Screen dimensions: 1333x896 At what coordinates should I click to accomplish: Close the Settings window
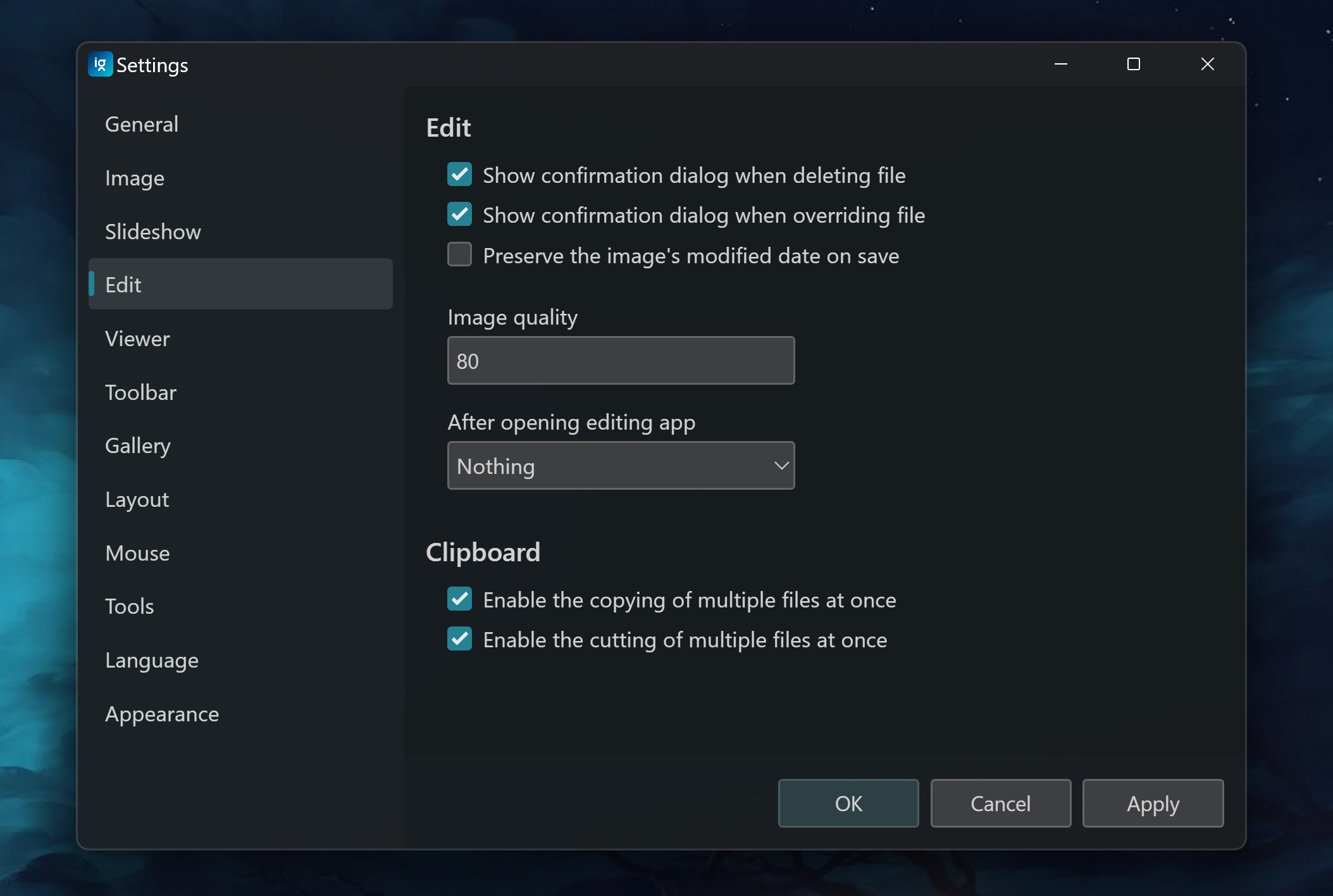[x=1207, y=65]
